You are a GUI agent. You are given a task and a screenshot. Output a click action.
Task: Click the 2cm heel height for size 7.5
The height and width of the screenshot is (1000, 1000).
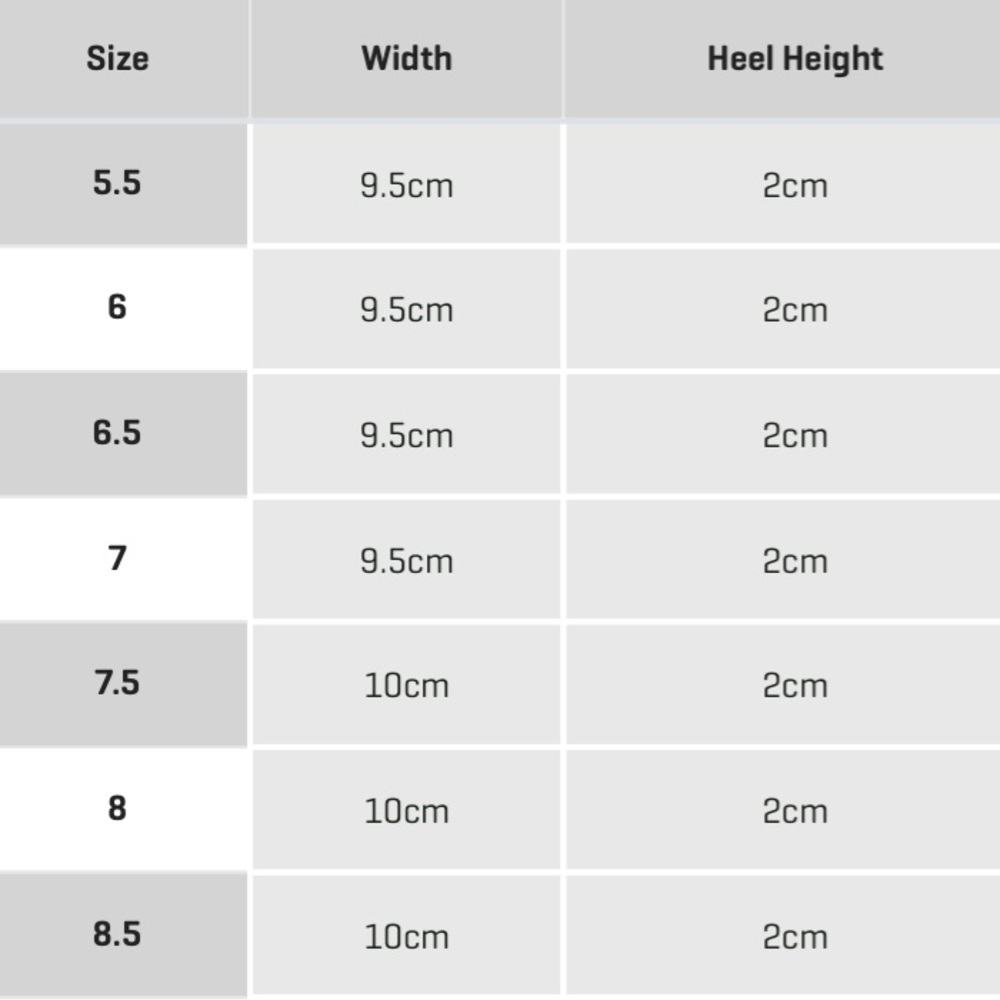(795, 686)
